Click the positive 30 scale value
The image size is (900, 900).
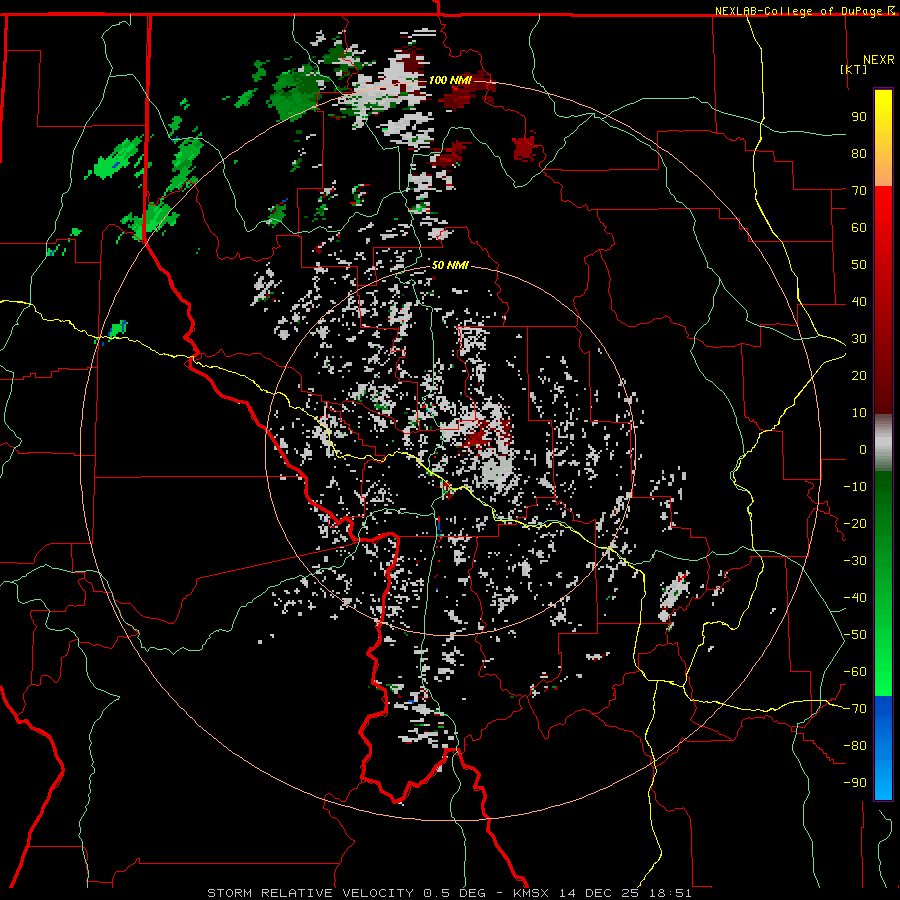point(859,339)
